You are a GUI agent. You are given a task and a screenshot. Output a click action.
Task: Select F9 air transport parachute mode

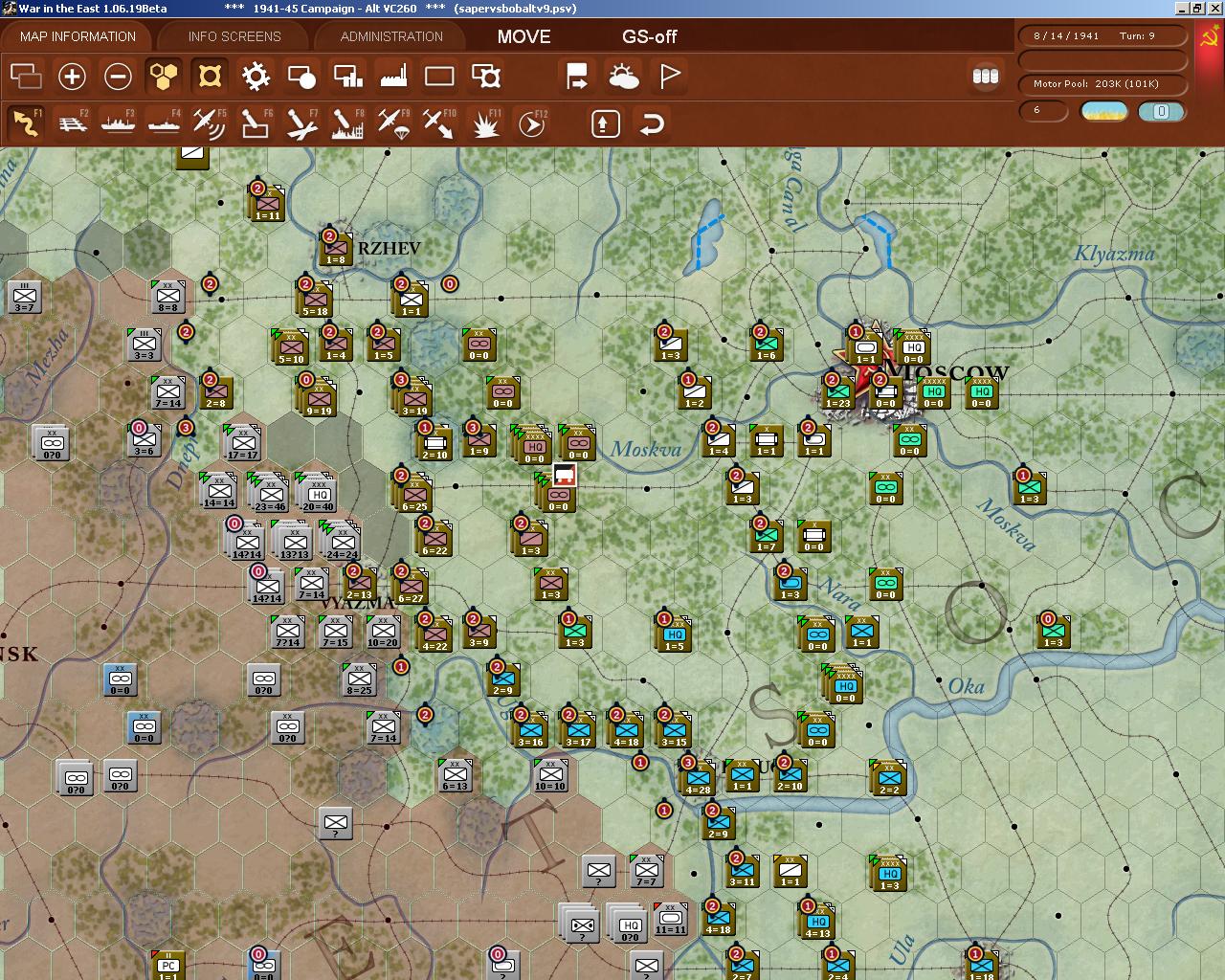[393, 123]
